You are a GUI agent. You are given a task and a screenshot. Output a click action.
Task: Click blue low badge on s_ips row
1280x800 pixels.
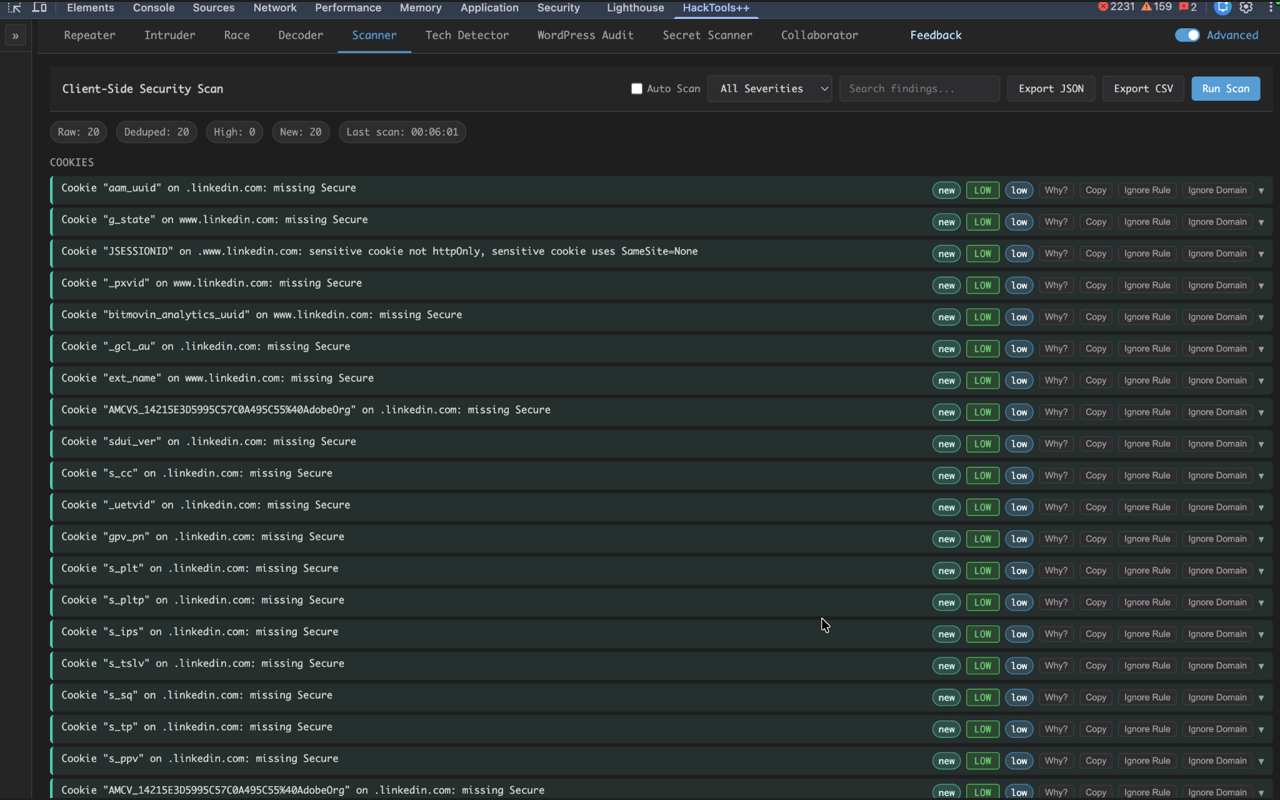[1019, 634]
